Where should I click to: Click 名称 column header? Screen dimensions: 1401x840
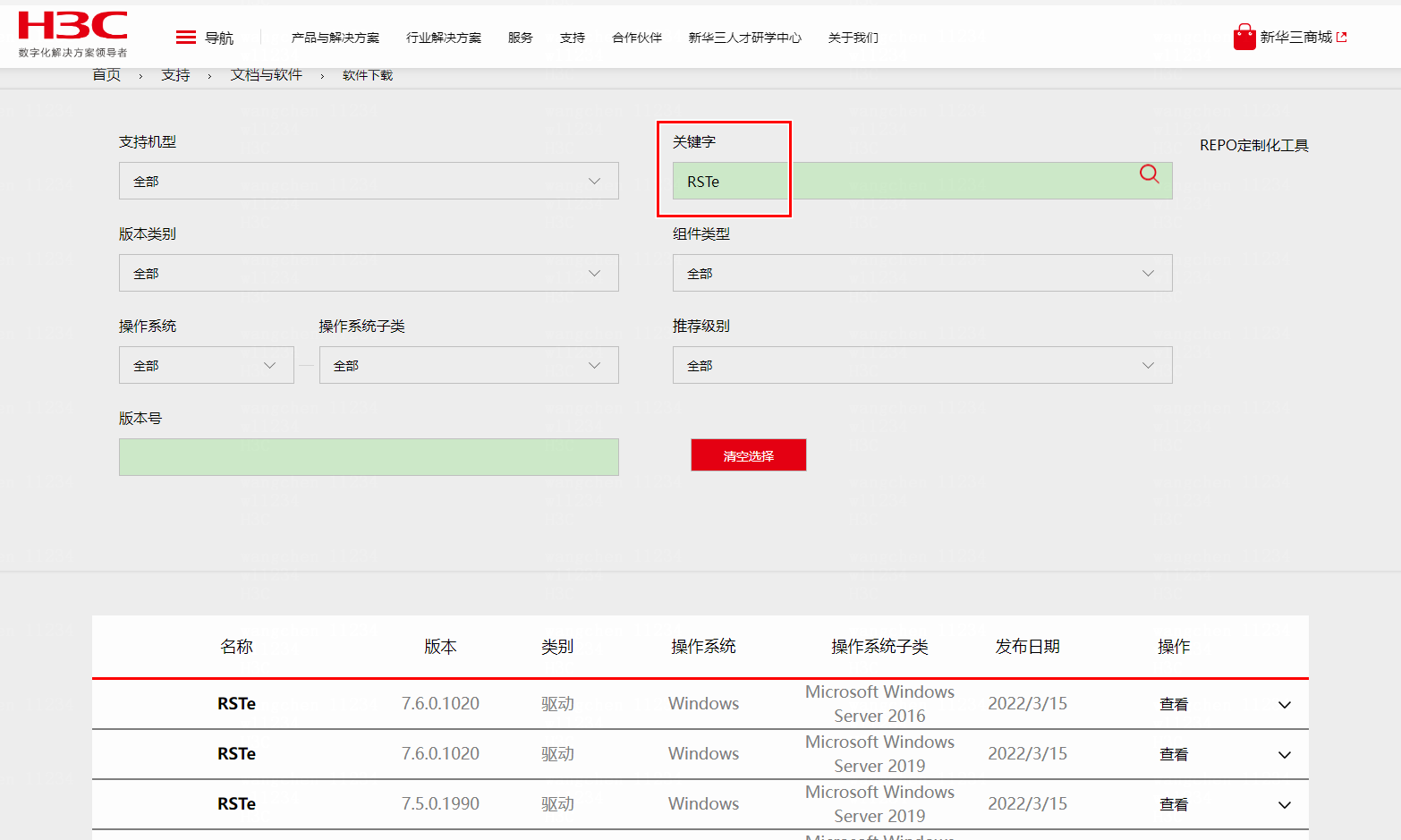(236, 646)
